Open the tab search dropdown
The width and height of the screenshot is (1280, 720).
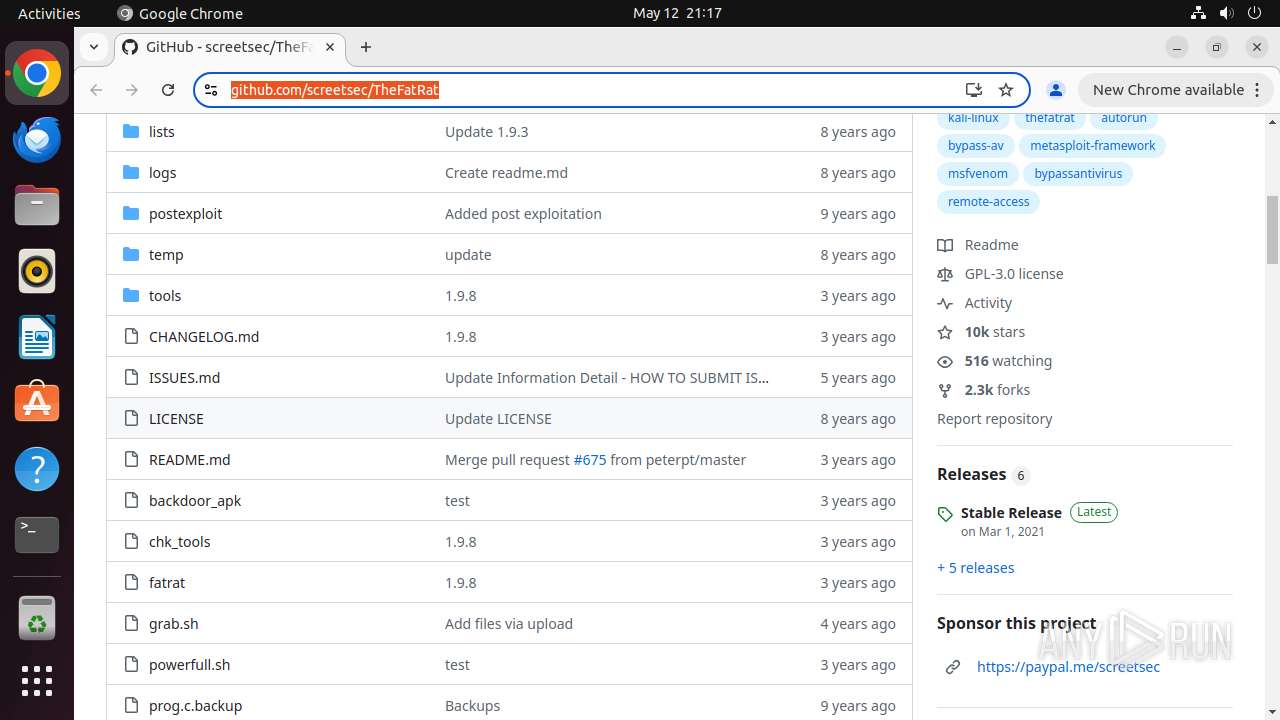(93, 47)
